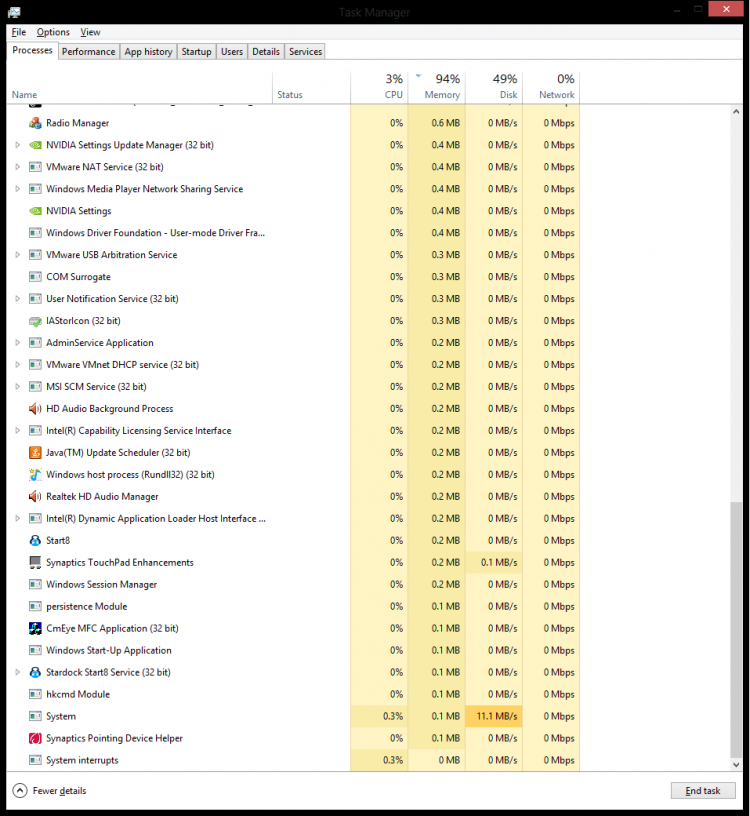This screenshot has height=816, width=750.
Task: Click the Start8 process icon
Action: (x=35, y=541)
